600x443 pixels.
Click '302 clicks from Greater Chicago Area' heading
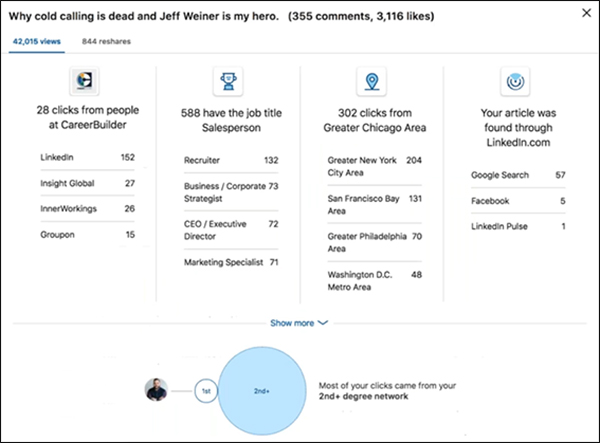tap(375, 120)
